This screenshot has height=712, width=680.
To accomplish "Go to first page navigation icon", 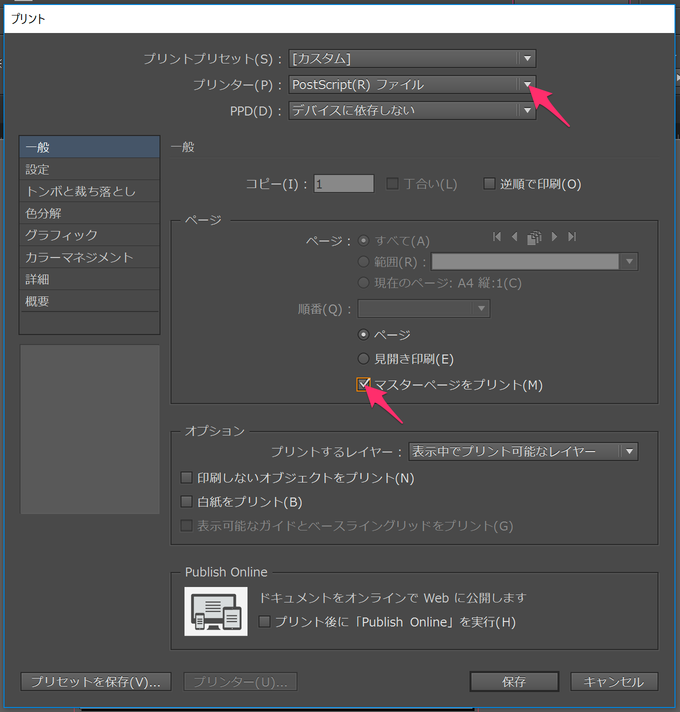I will [x=497, y=237].
